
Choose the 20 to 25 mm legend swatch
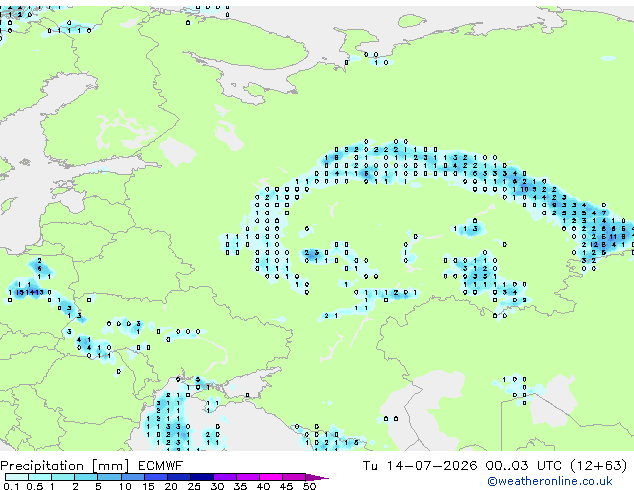[179, 477]
